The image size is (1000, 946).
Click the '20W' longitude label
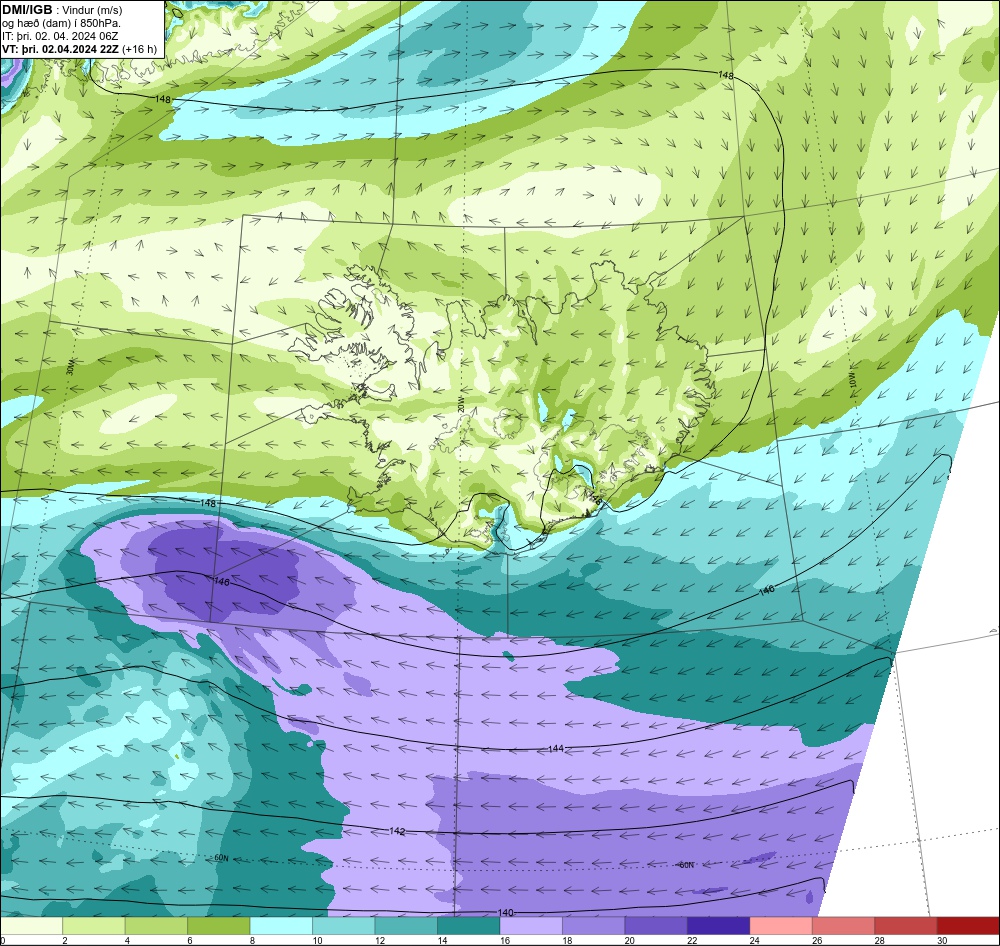pyautogui.click(x=461, y=404)
